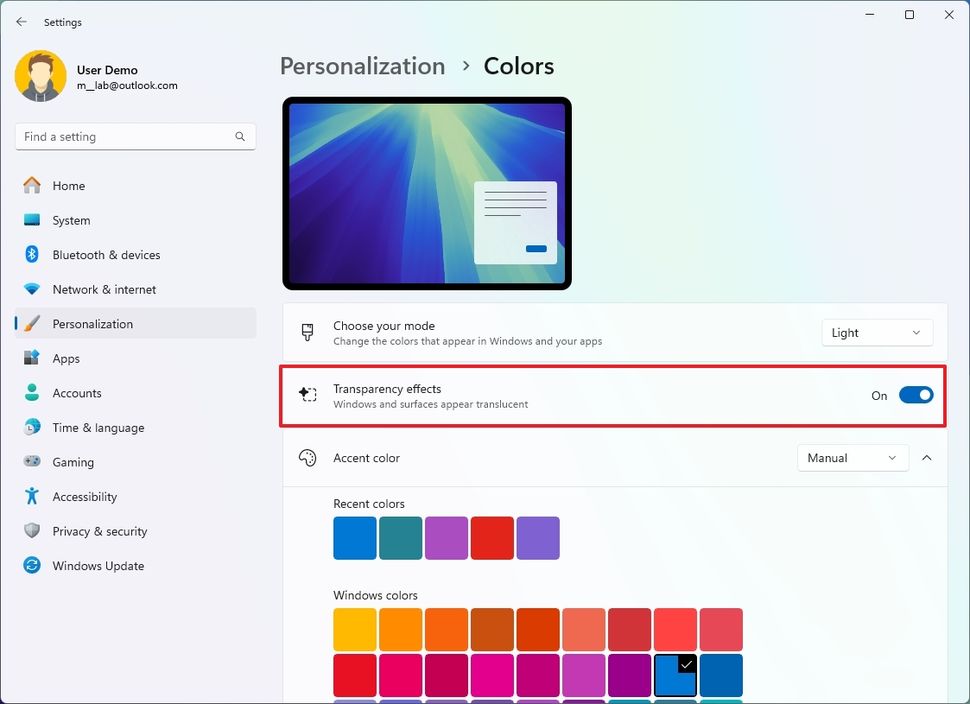
Task: Open the Choose your mode dropdown
Action: tap(876, 332)
